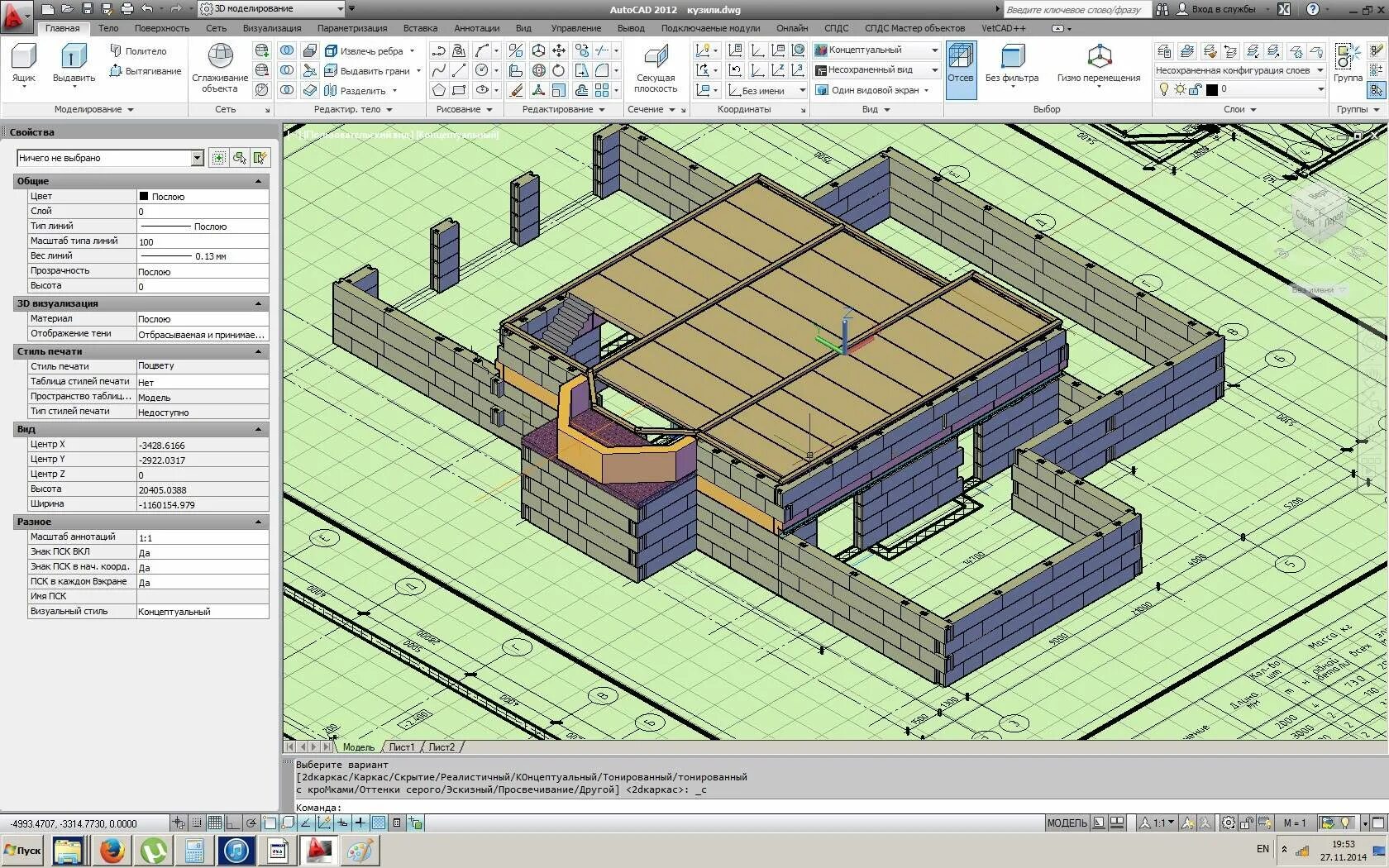Click the Без фильтра selection filter icon

[x=1012, y=64]
